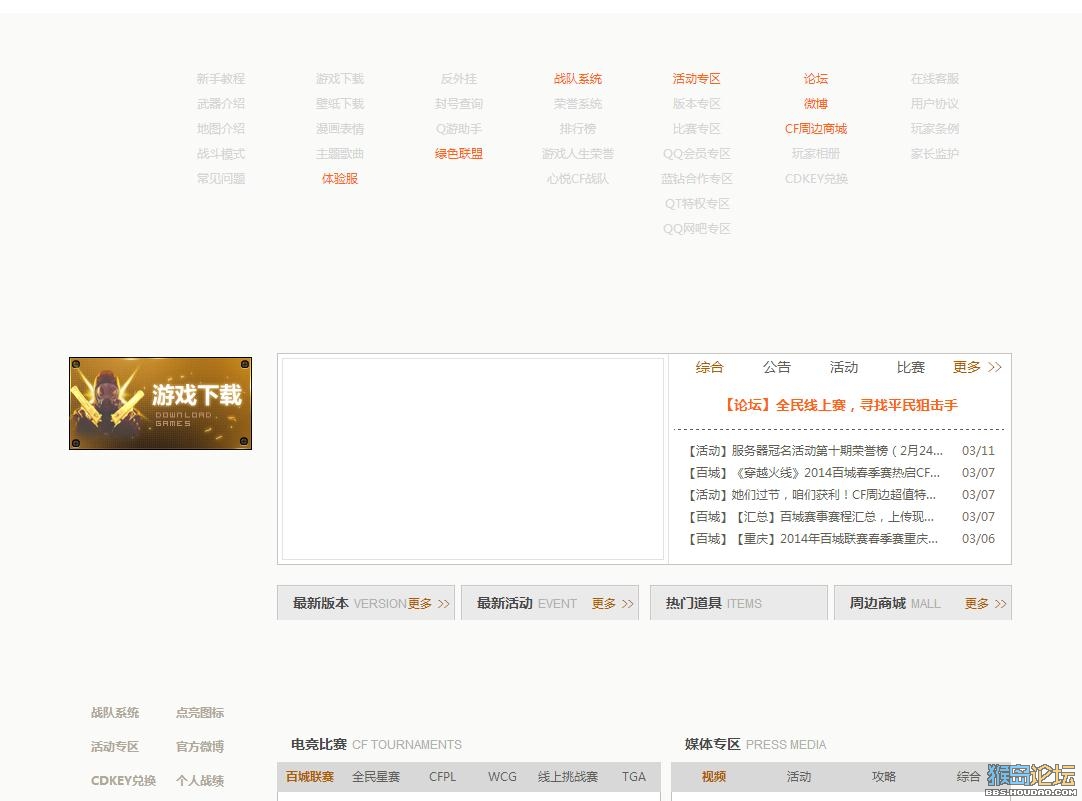This screenshot has width=1082, height=801.
Task: Open the 主题歌曲 link
Action: tap(340, 154)
